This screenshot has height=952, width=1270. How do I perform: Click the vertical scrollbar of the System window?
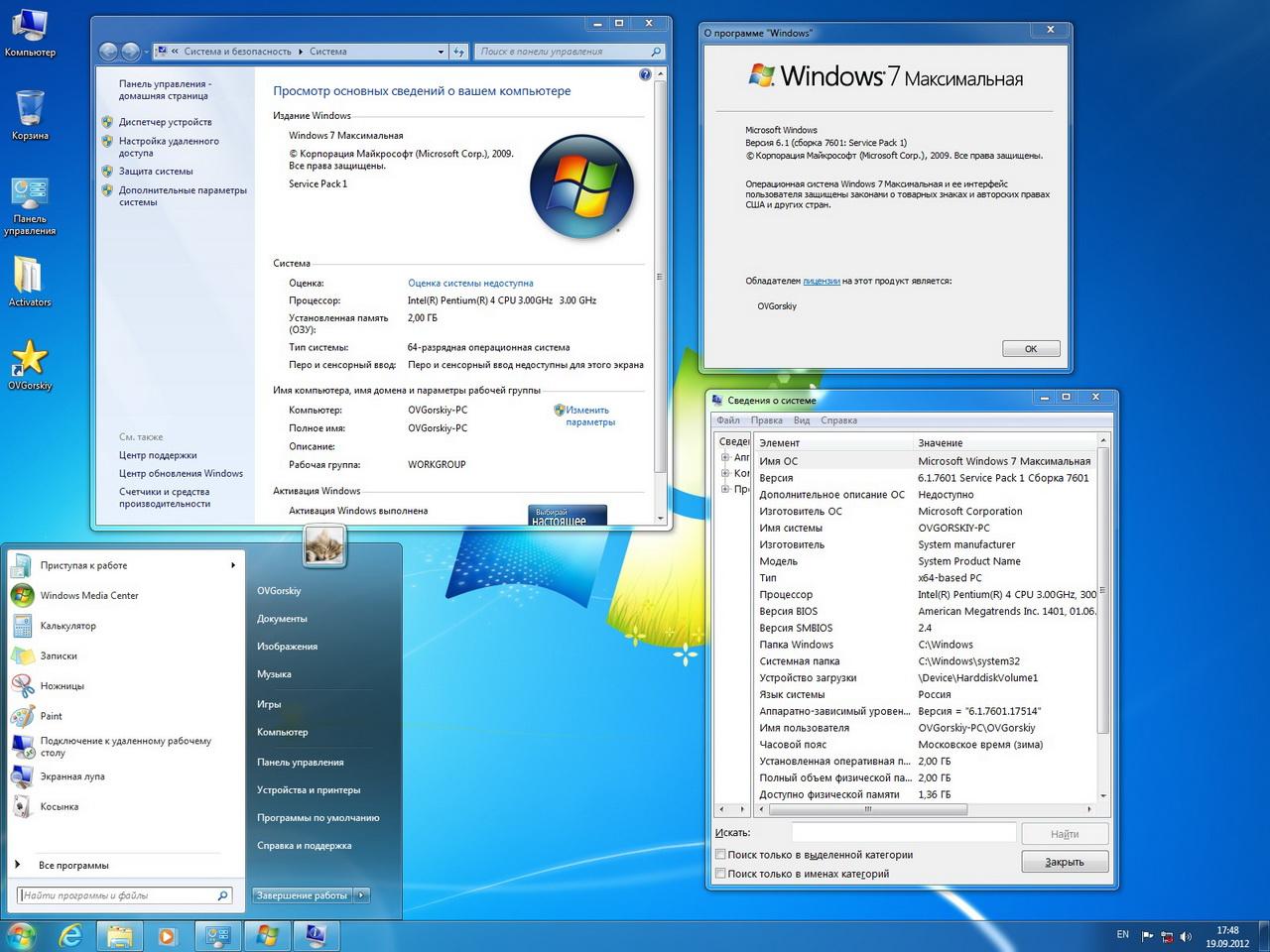point(660,277)
